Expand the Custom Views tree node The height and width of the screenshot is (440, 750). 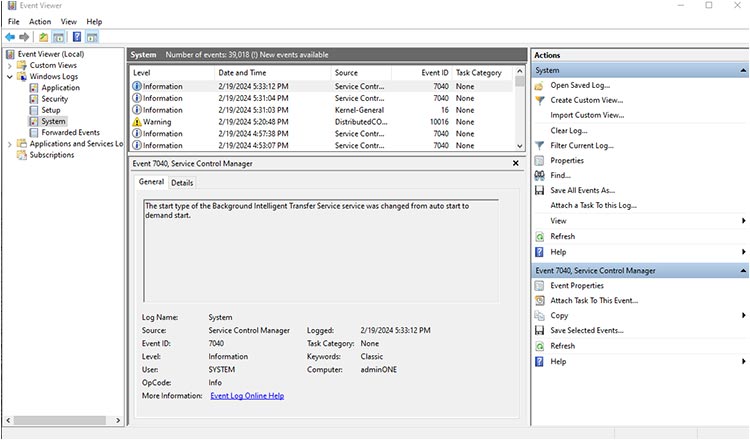[x=10, y=65]
